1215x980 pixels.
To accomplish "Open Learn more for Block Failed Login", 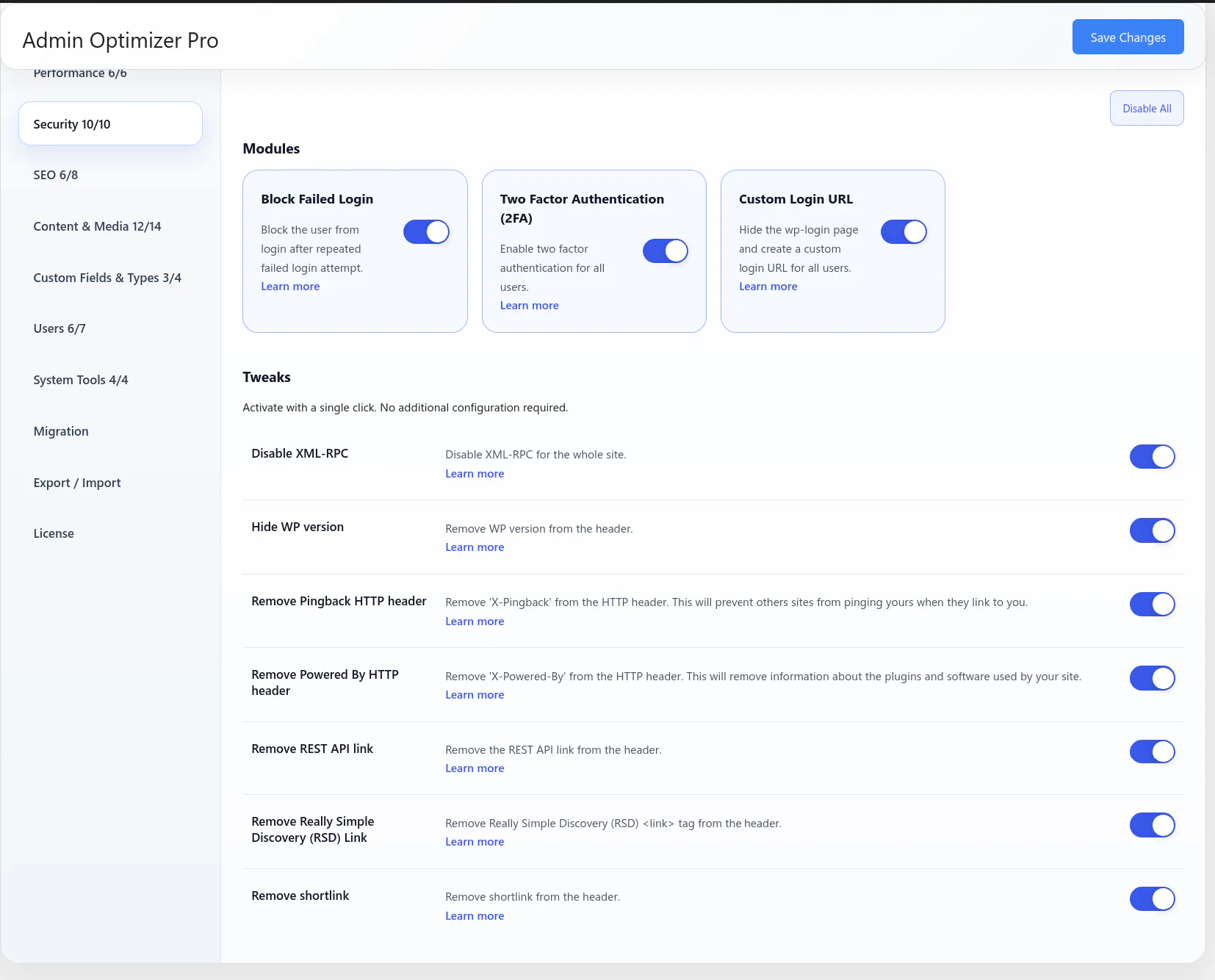I will pyautogui.click(x=290, y=287).
